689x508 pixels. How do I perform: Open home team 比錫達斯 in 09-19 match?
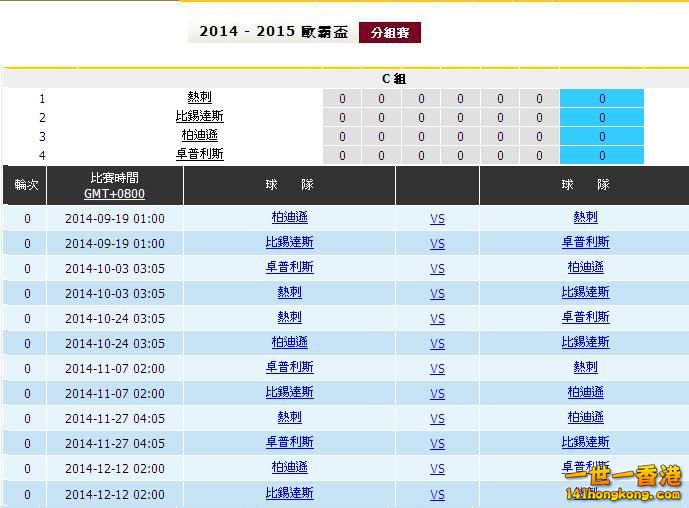[290, 242]
